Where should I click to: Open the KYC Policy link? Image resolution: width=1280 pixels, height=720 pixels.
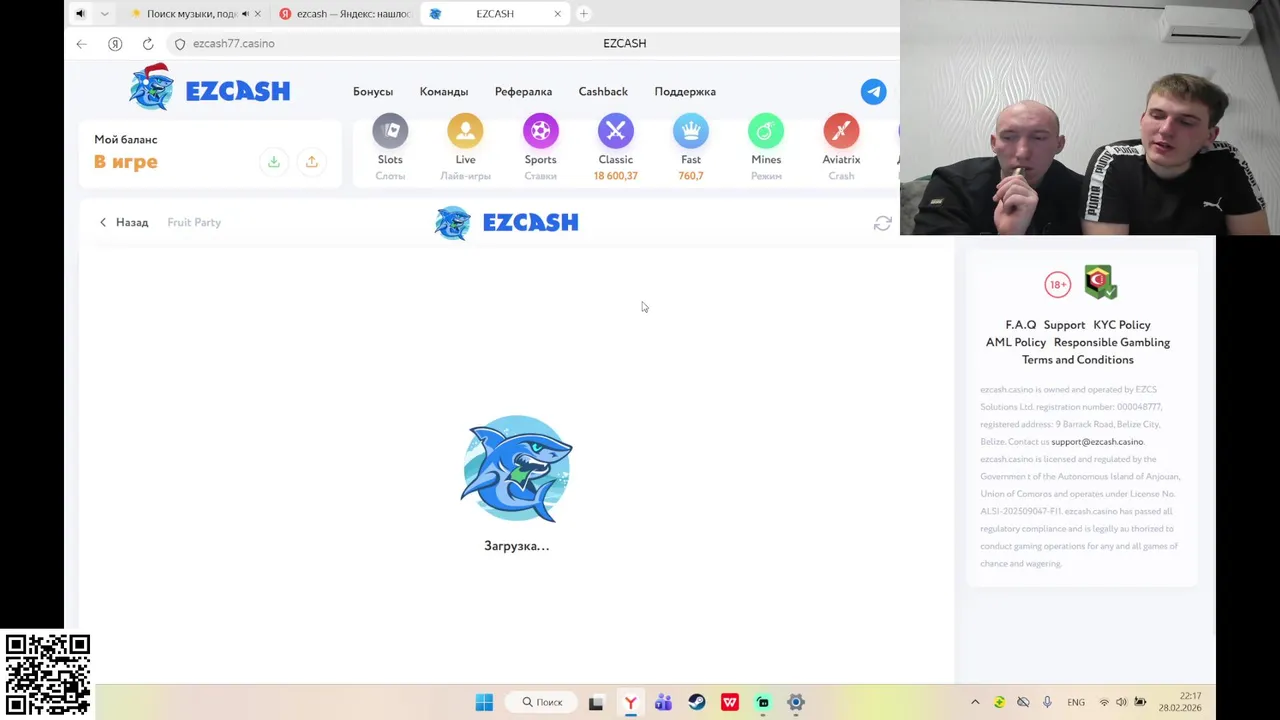coord(1122,325)
